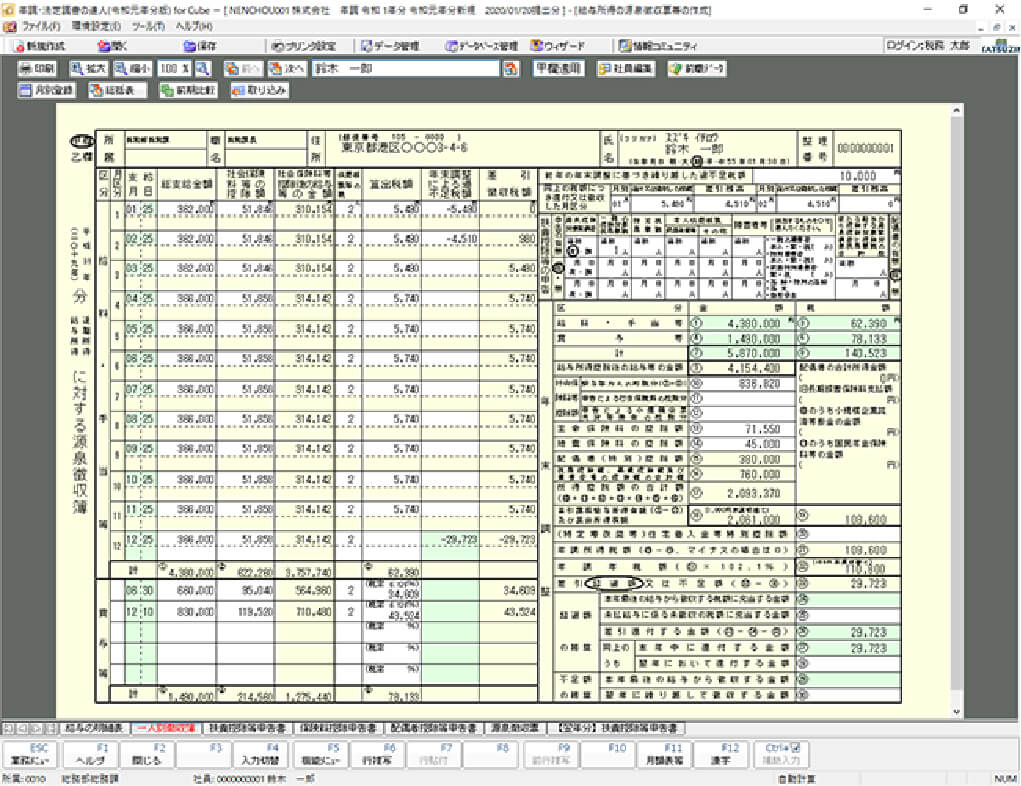Click the F11 function key button
Viewport: 1021px width, 786px height.
(x=665, y=754)
